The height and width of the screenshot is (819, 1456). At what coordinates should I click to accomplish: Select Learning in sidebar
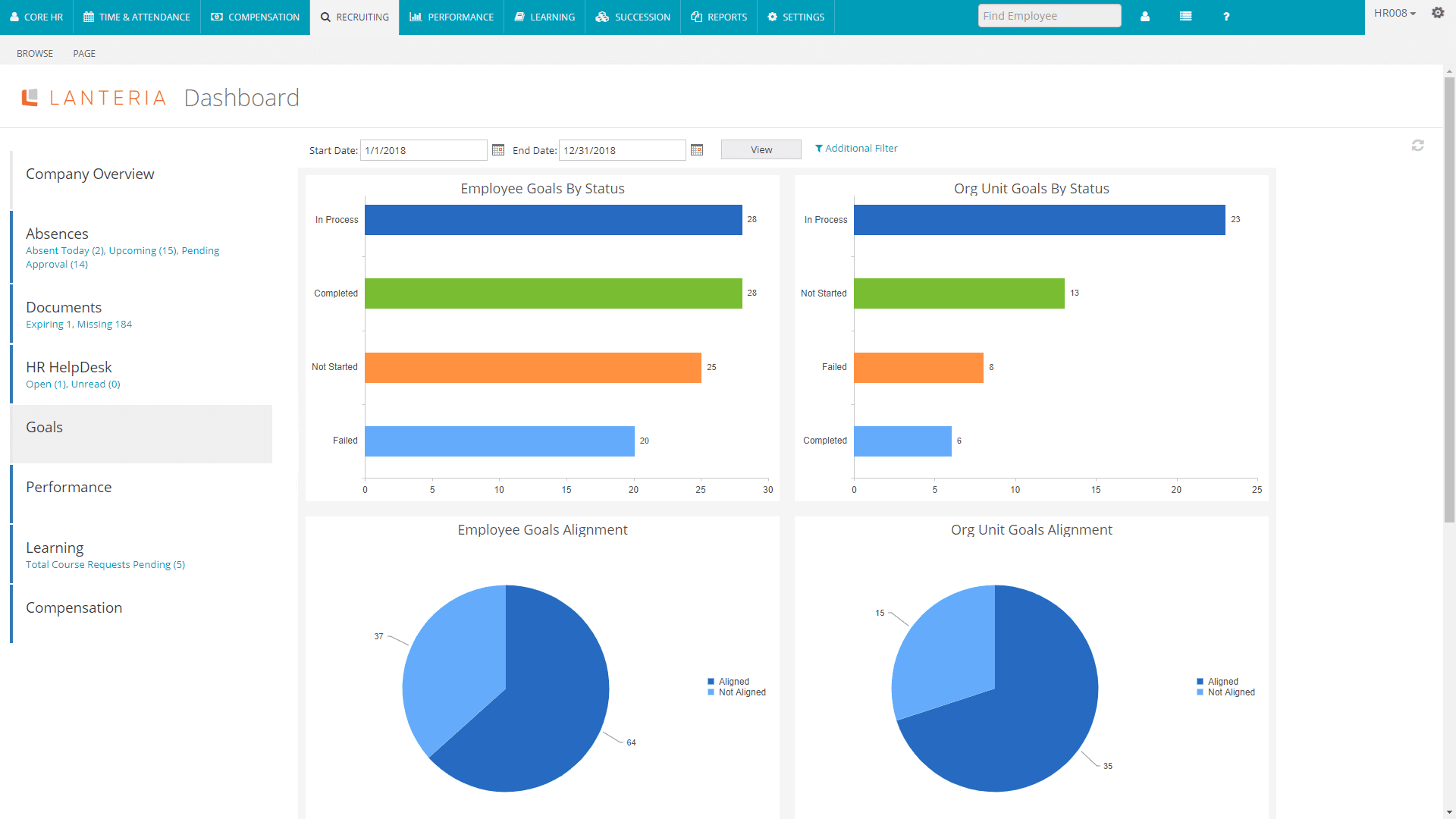click(55, 548)
